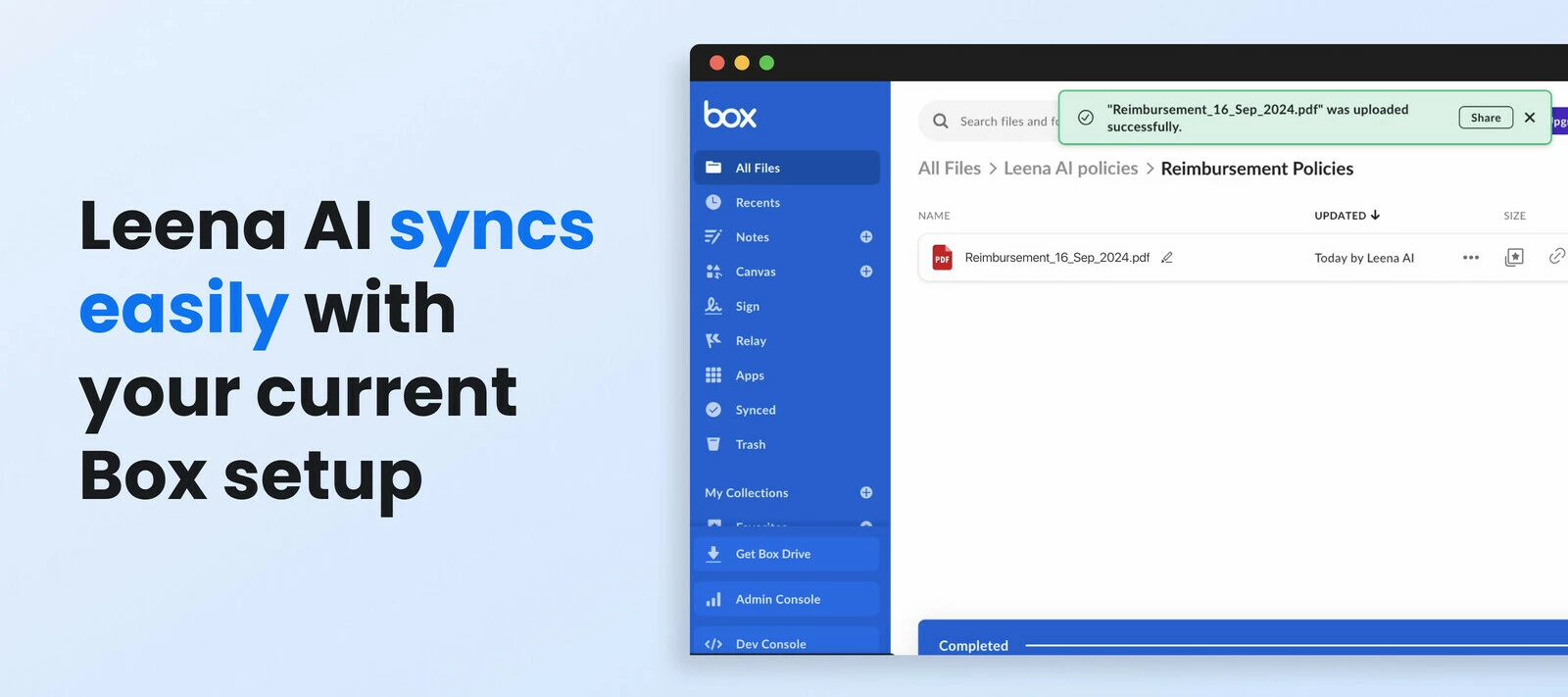Click the Sign signature icon
The width and height of the screenshot is (1568, 697).
(713, 306)
